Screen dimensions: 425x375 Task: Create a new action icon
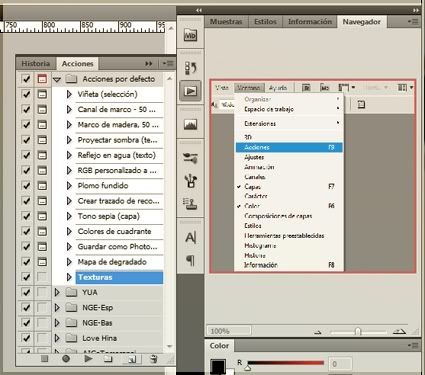click(x=131, y=359)
